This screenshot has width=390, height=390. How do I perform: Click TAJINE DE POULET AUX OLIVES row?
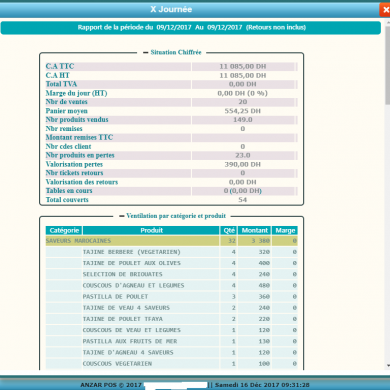tap(172, 263)
